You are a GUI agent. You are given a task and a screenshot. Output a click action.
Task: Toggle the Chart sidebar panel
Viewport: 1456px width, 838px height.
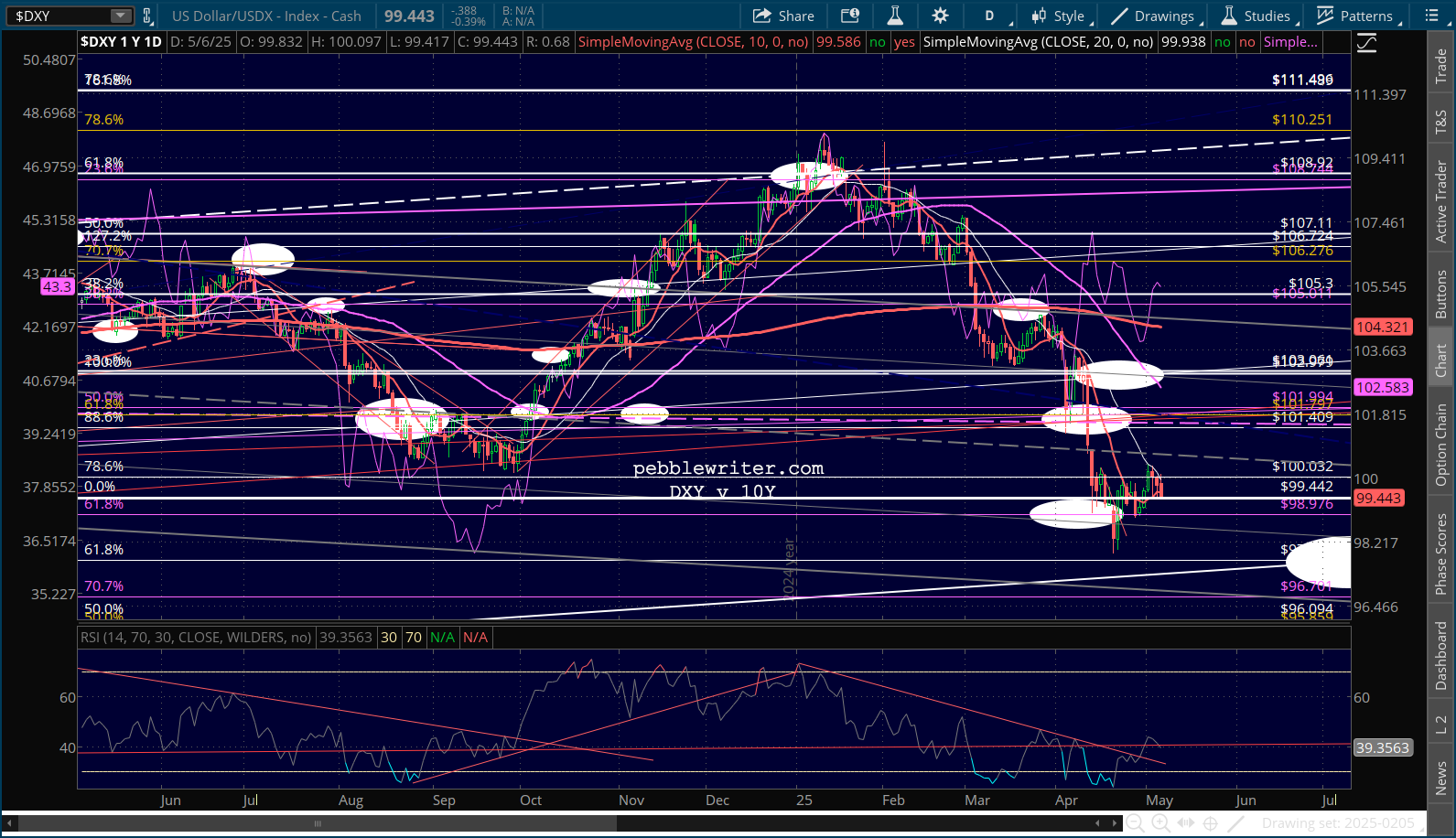(x=1441, y=360)
